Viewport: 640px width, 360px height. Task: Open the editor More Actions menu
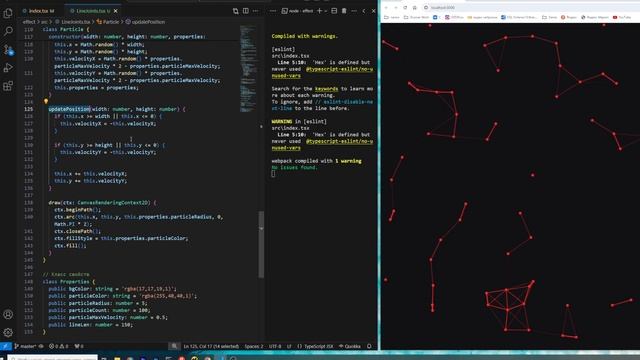click(256, 11)
